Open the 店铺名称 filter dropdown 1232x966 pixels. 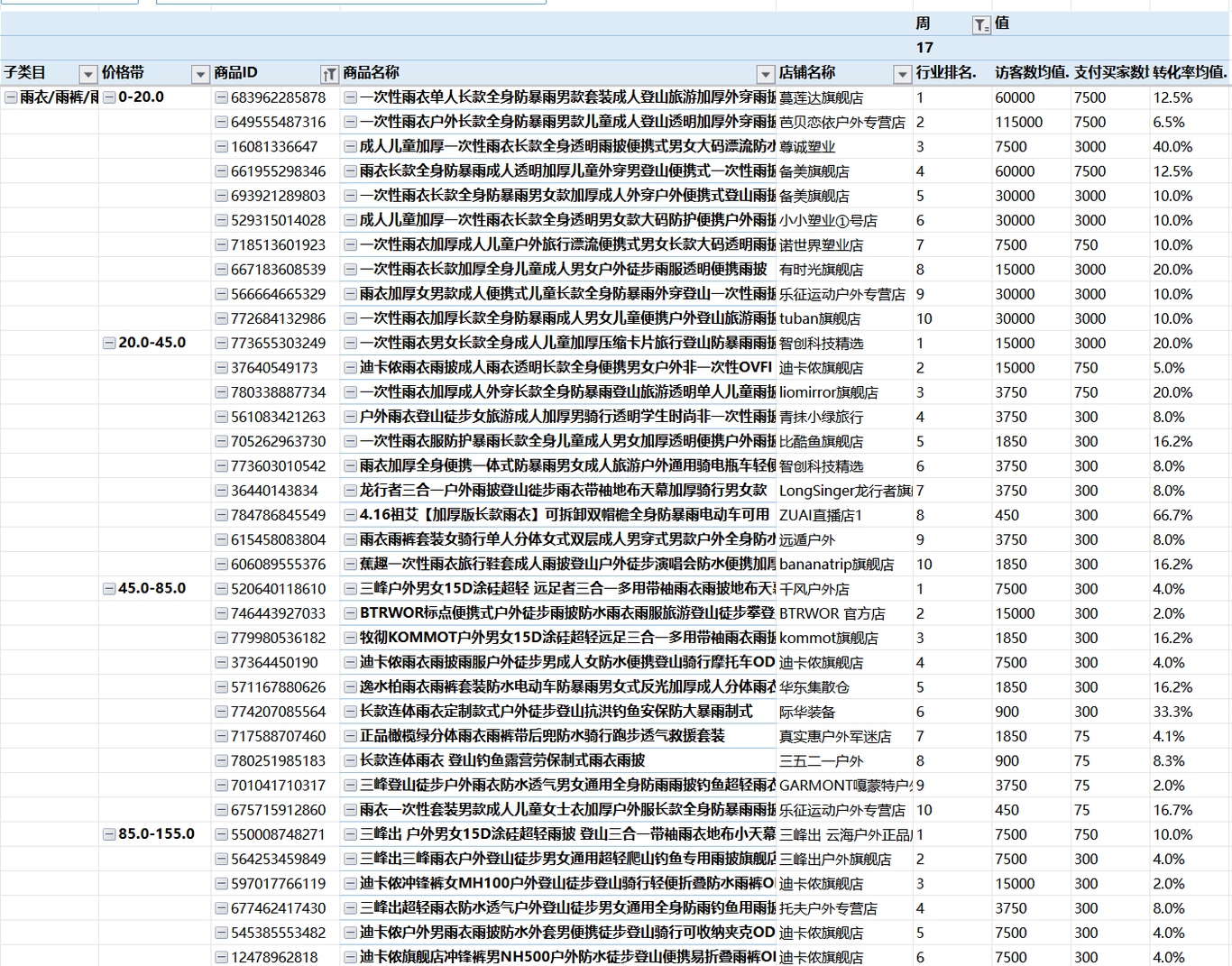(902, 74)
